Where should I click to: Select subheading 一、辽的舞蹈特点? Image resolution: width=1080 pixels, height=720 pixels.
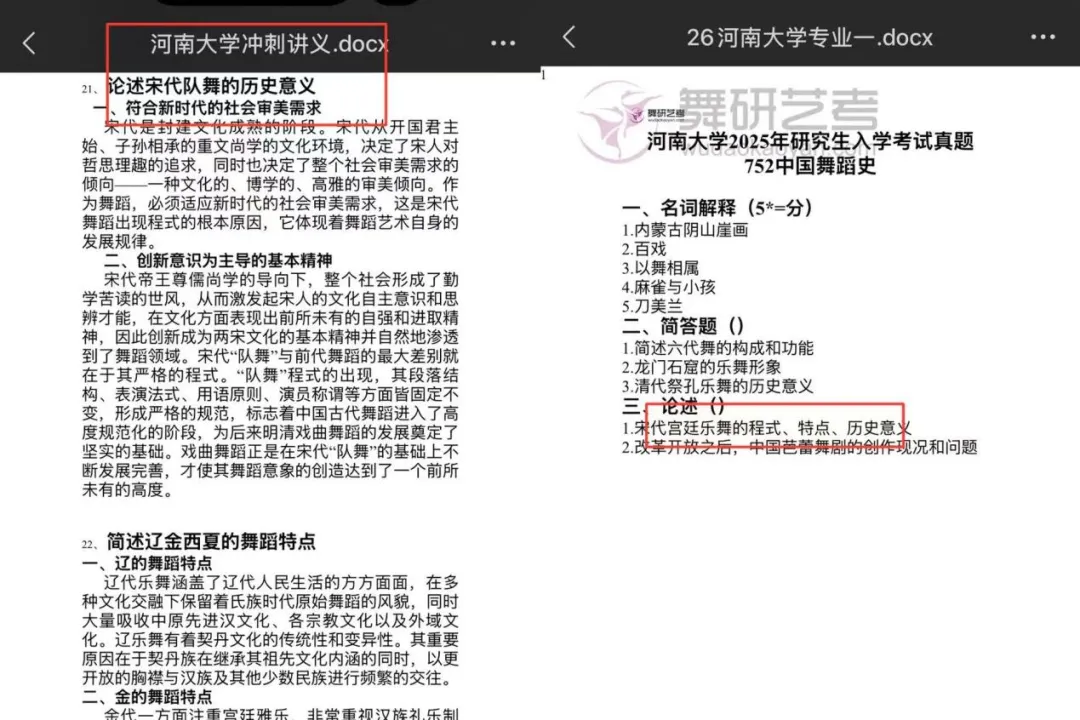pyautogui.click(x=147, y=563)
